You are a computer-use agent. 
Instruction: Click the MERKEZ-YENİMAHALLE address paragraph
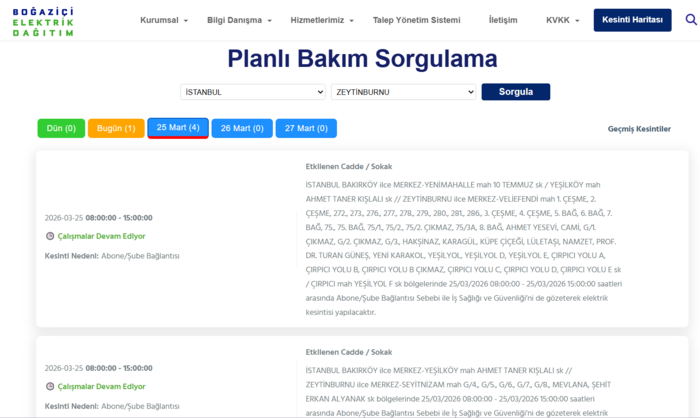pyautogui.click(x=464, y=248)
